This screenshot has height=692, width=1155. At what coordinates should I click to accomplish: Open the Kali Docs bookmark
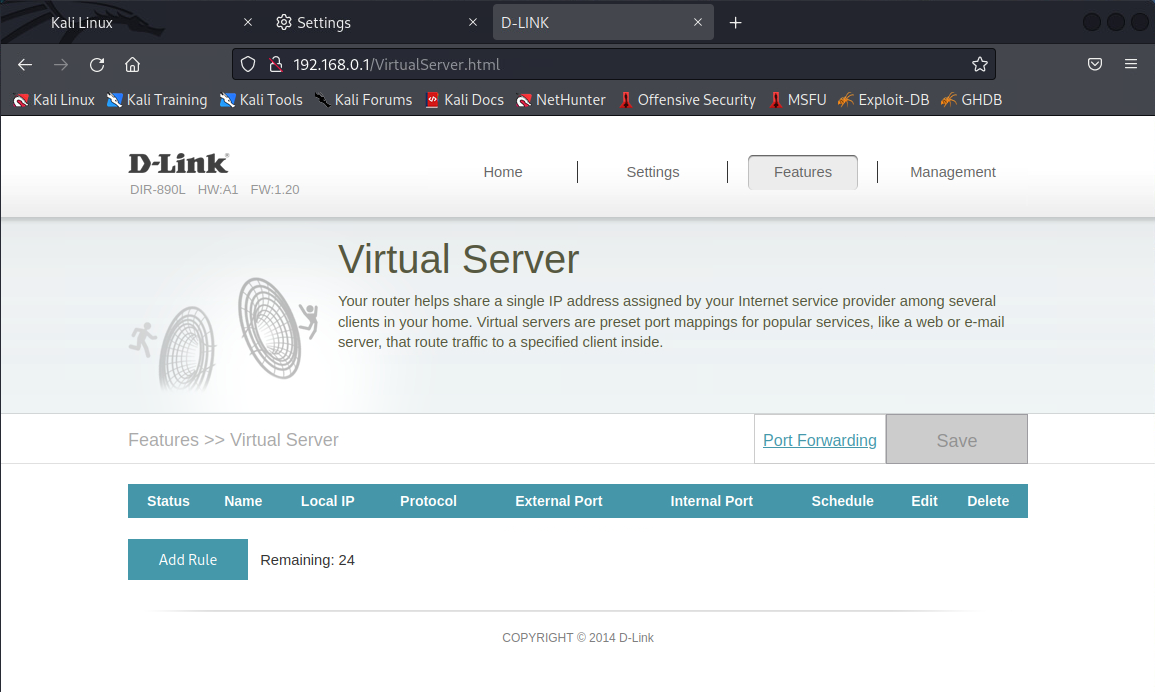(x=464, y=99)
